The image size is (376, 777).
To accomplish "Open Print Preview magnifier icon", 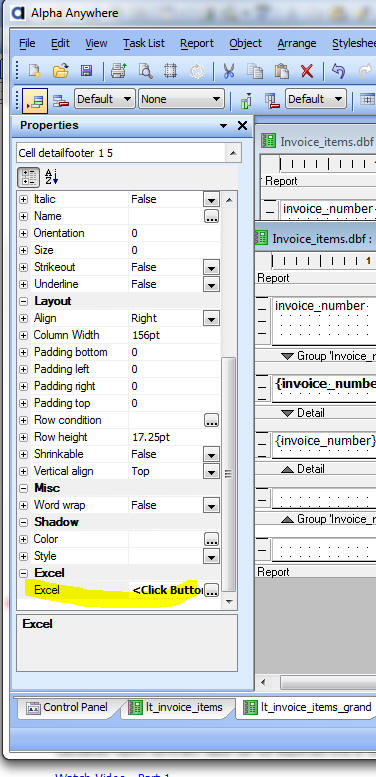I will pyautogui.click(x=145, y=71).
